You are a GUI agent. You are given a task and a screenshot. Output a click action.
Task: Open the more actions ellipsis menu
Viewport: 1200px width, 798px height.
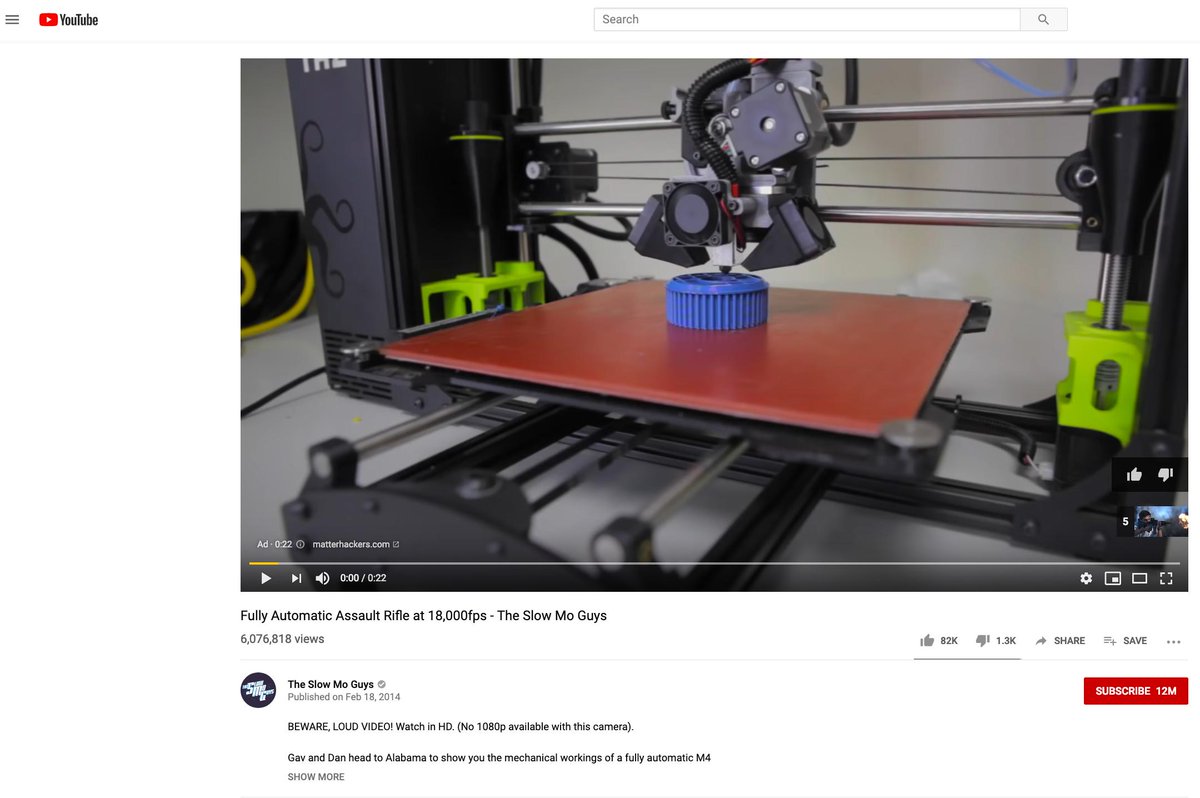[x=1174, y=641]
